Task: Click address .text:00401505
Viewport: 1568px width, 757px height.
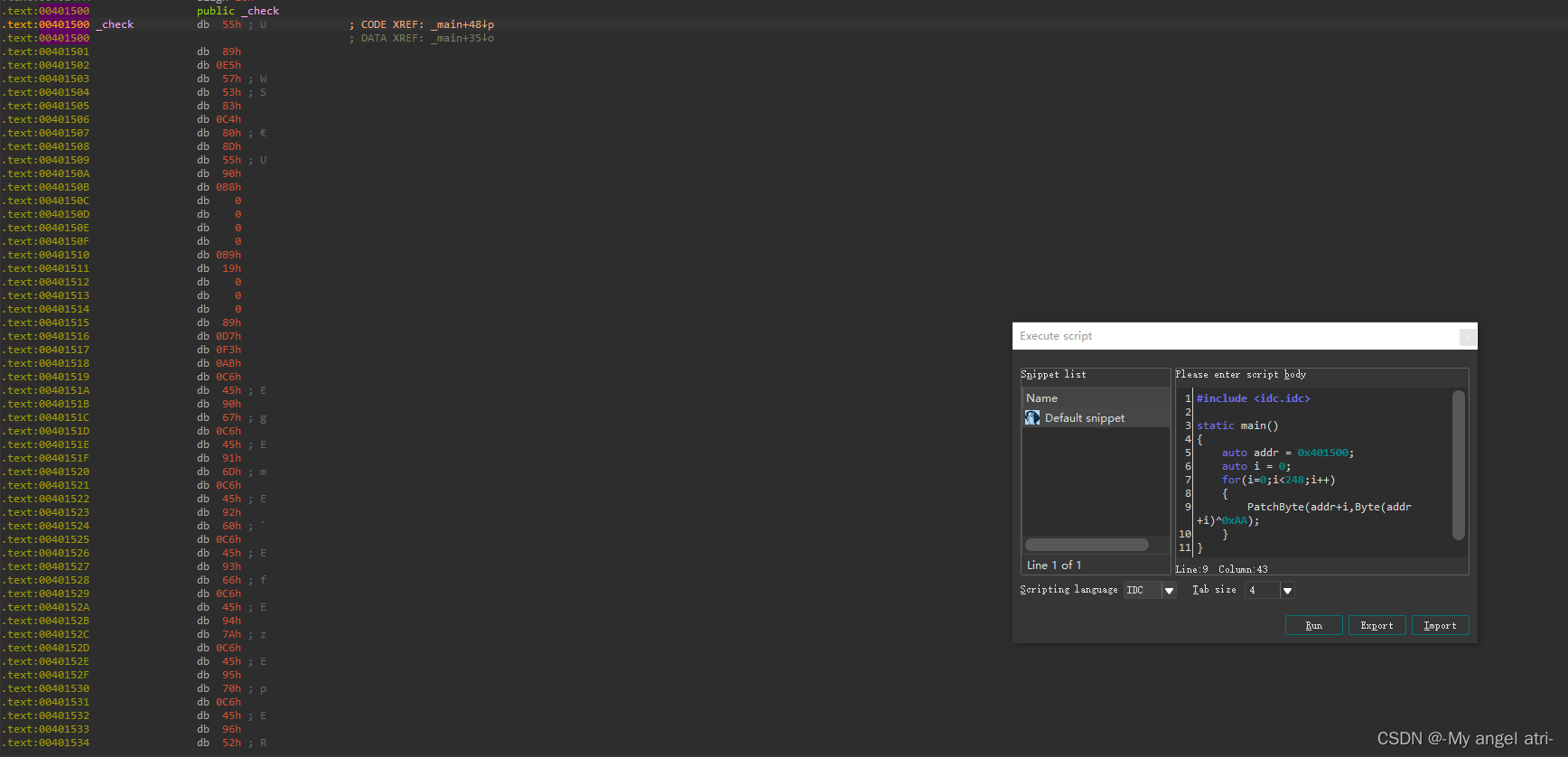Action: click(45, 106)
